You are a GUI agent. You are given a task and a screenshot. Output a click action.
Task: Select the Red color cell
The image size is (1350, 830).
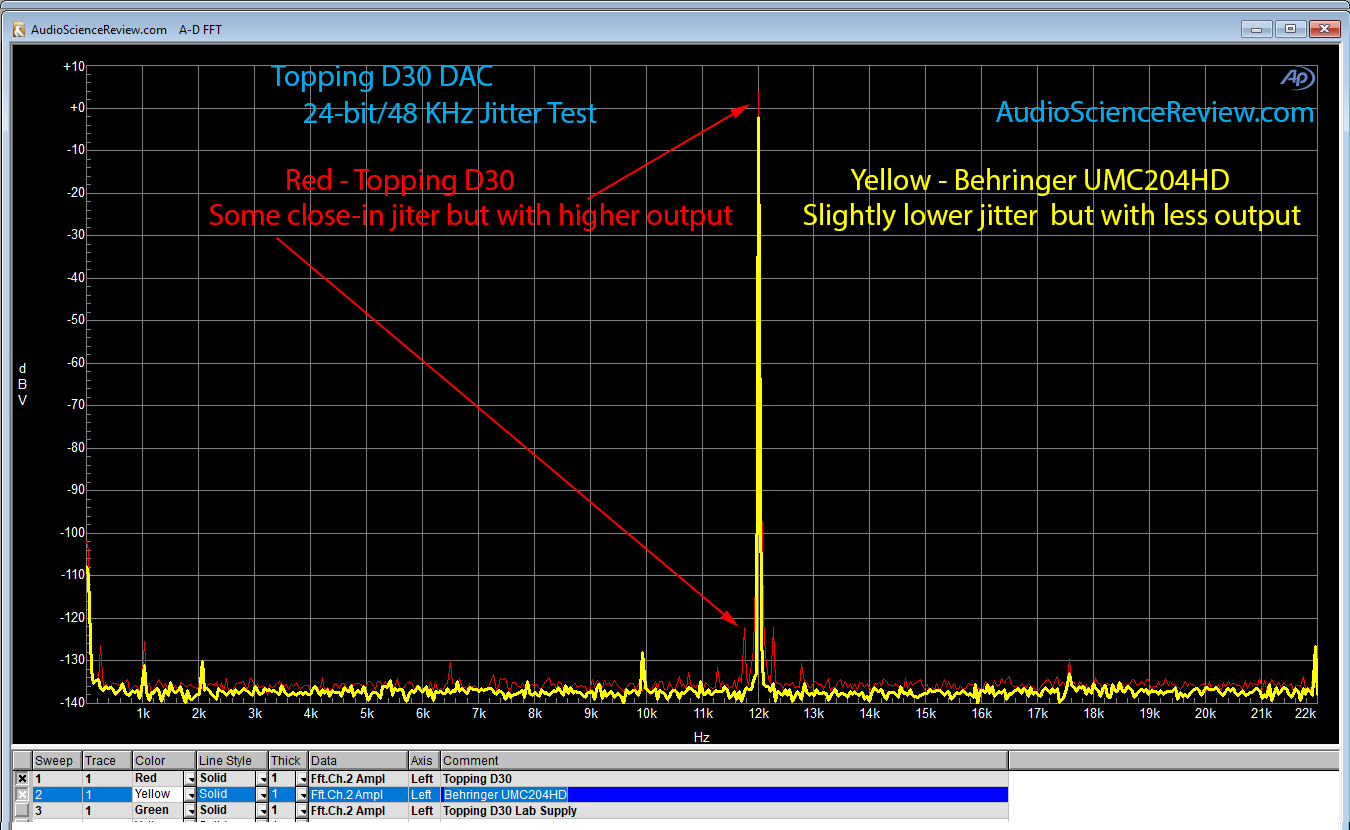coord(158,778)
